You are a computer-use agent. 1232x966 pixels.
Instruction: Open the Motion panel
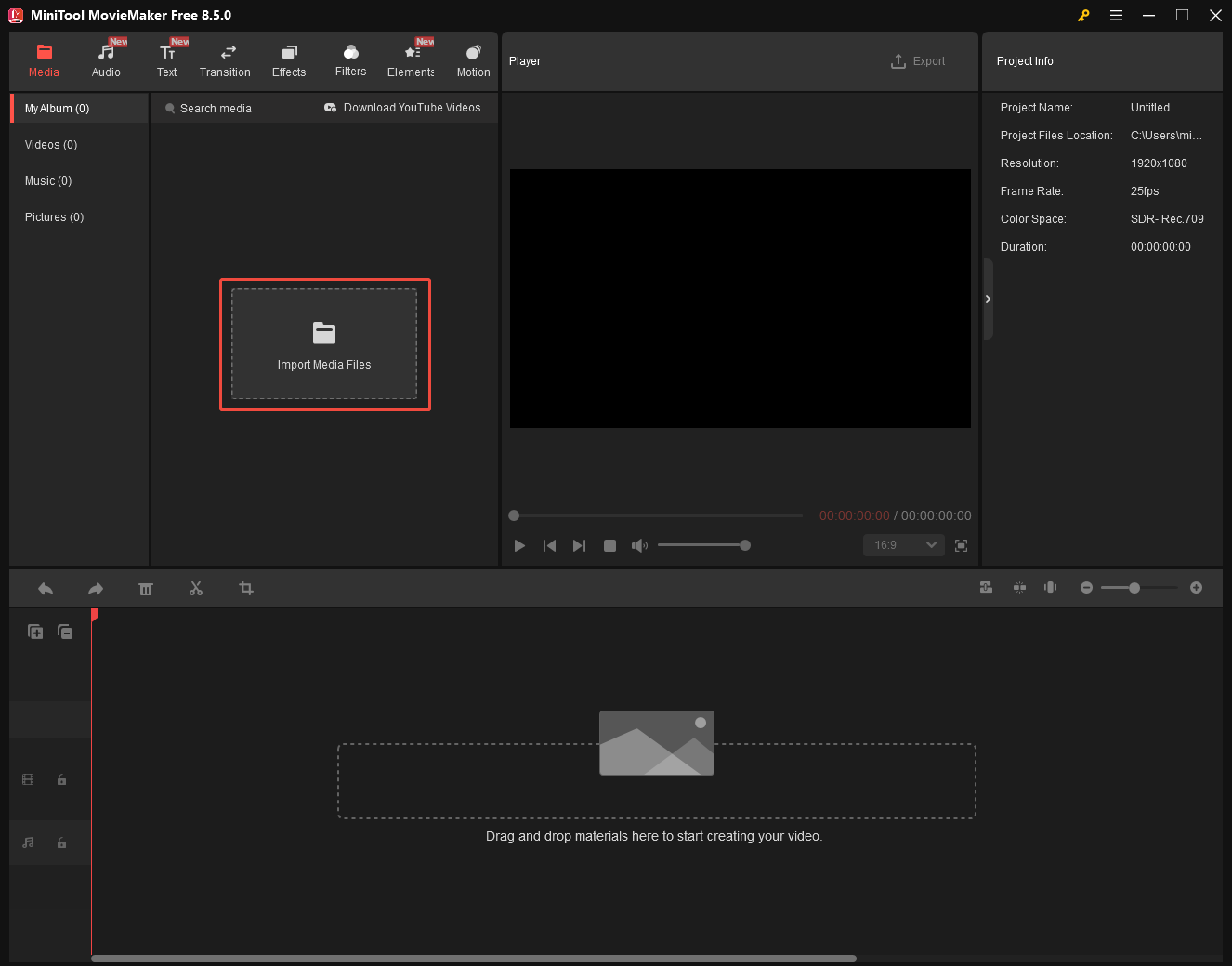(473, 59)
